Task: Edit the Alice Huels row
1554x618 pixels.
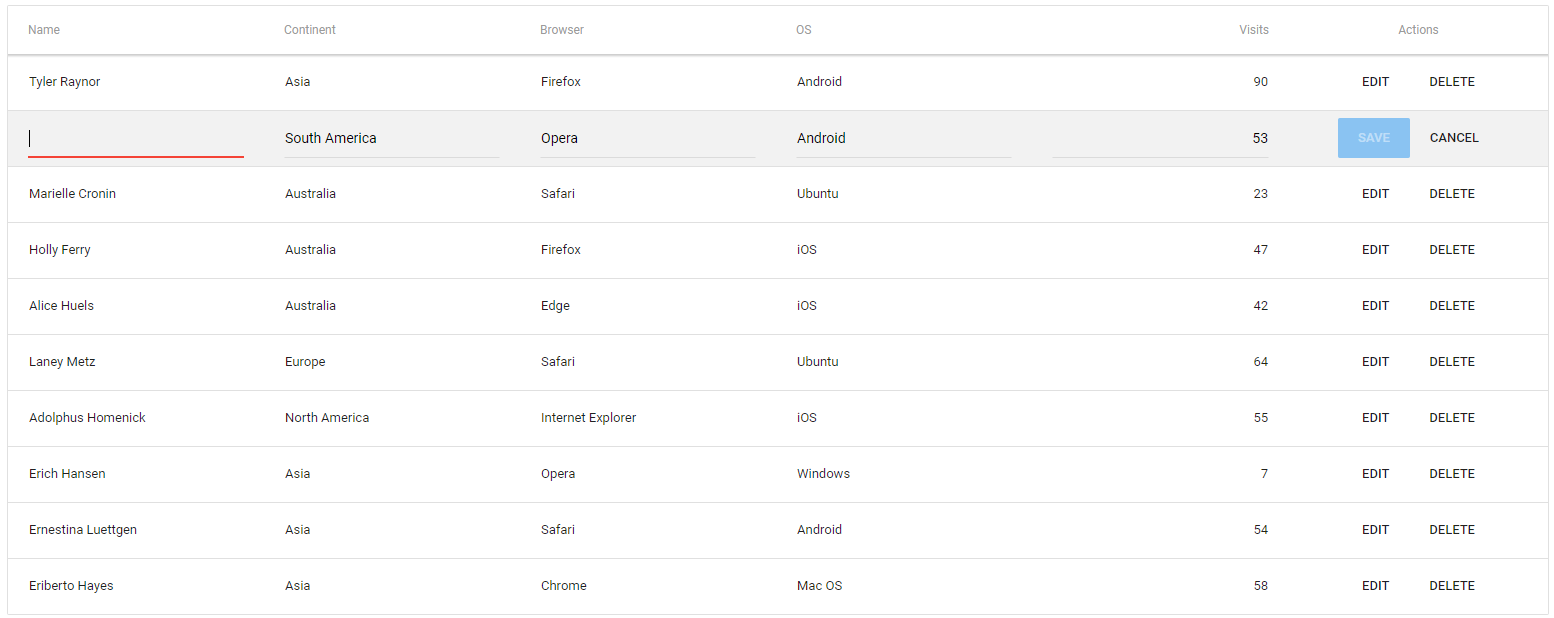Action: click(x=1375, y=306)
